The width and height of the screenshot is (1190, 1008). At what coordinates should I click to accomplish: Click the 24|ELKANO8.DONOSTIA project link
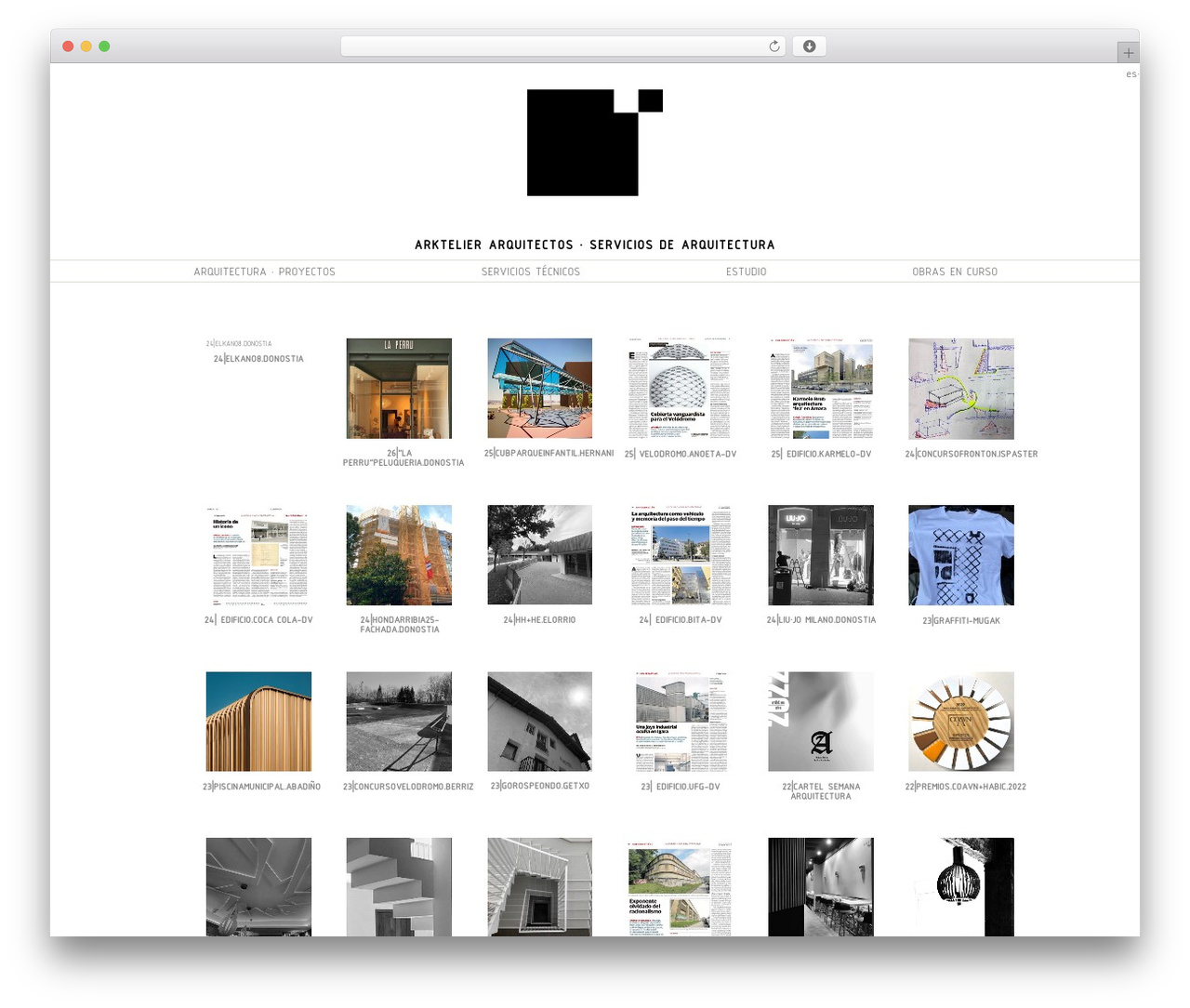258,359
